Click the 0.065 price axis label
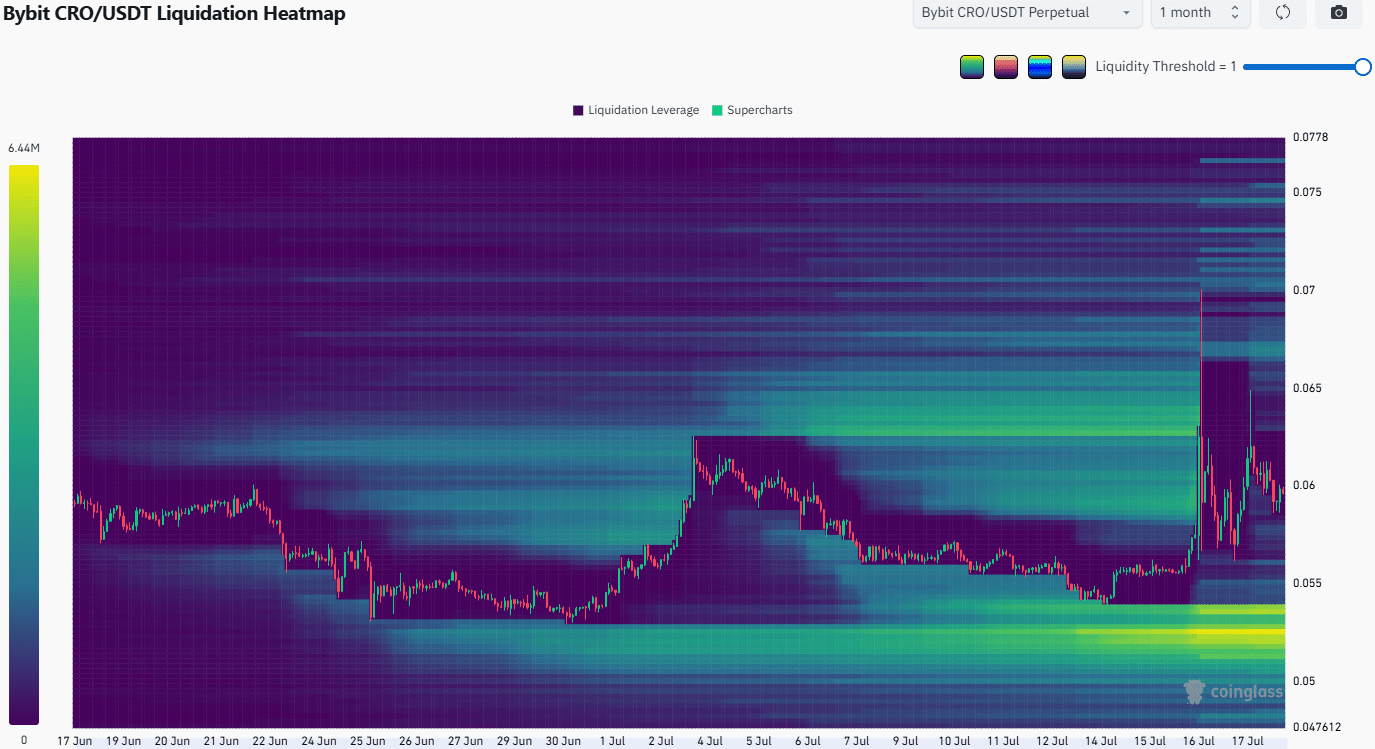 pyautogui.click(x=1305, y=388)
